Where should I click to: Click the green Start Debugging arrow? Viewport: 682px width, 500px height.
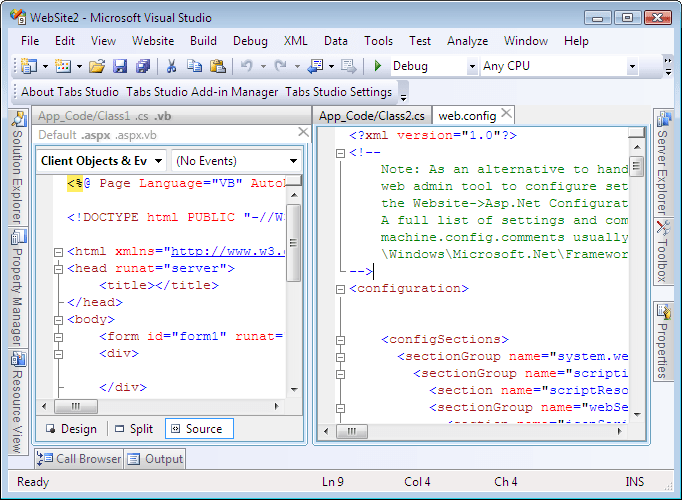378,66
